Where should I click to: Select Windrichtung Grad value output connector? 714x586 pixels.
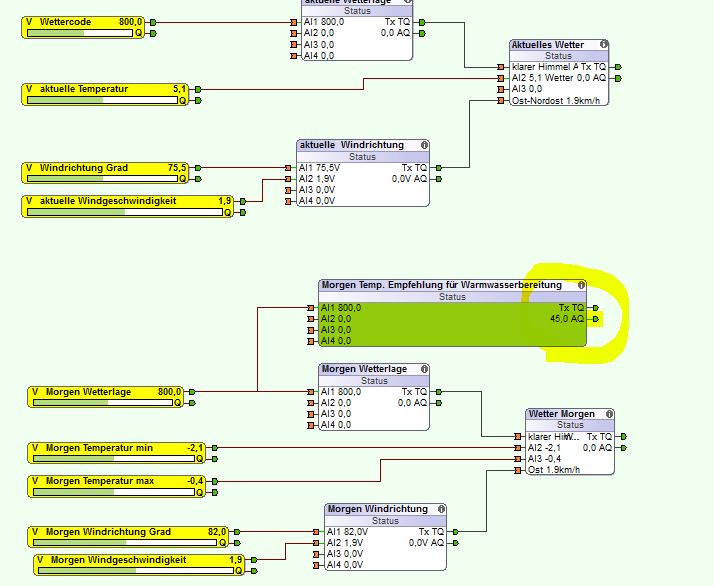point(198,168)
